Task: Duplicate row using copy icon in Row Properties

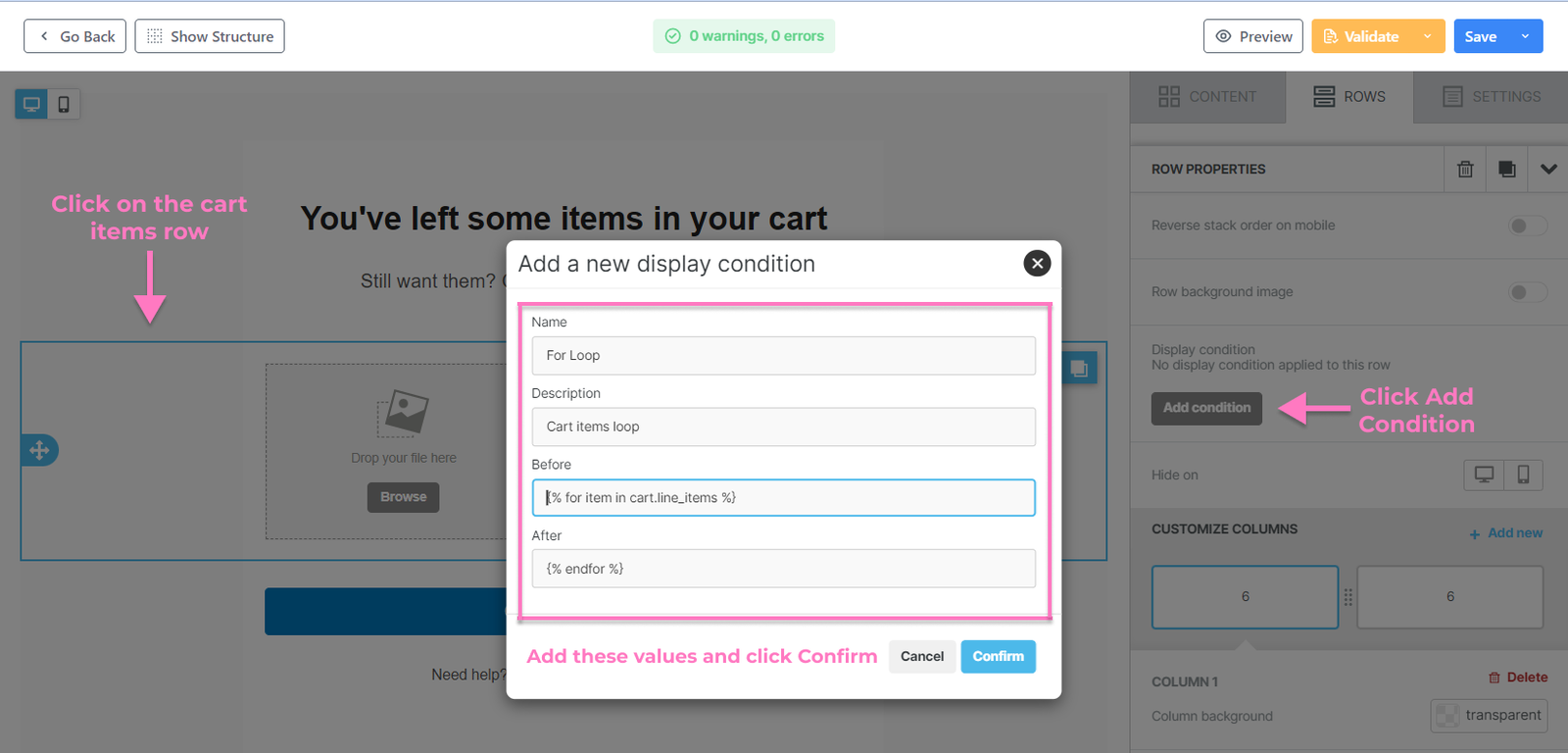Action: 1507,169
